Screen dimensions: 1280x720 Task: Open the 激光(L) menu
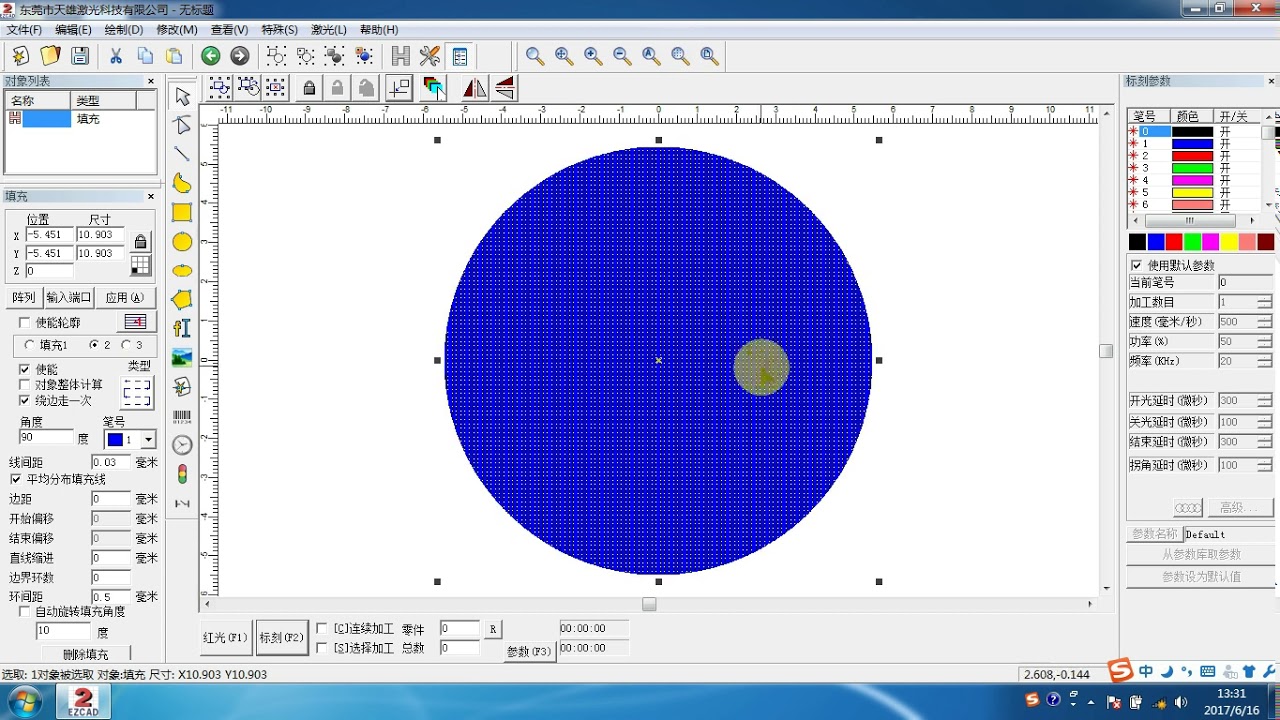point(329,30)
